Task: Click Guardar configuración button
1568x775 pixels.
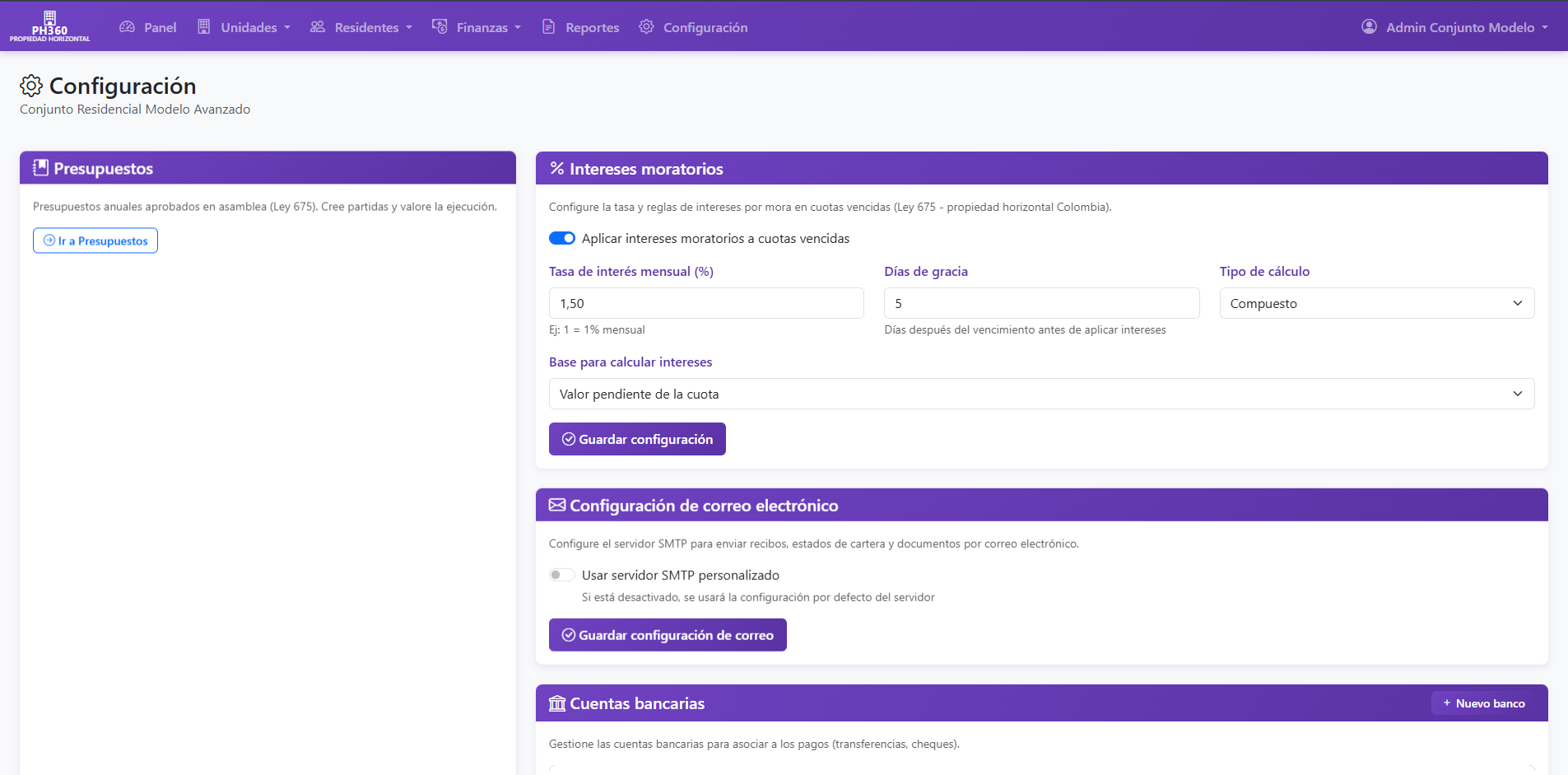Action: point(637,439)
